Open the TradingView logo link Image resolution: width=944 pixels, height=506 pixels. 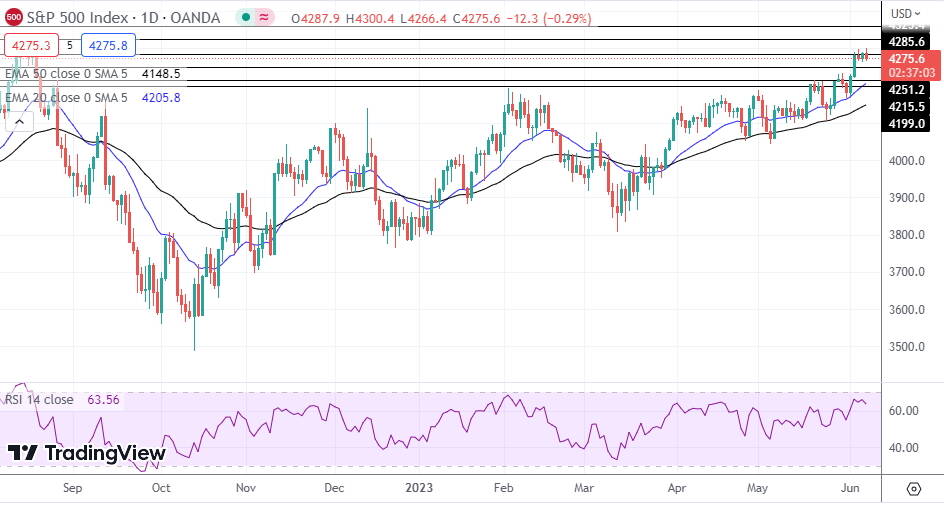86,453
